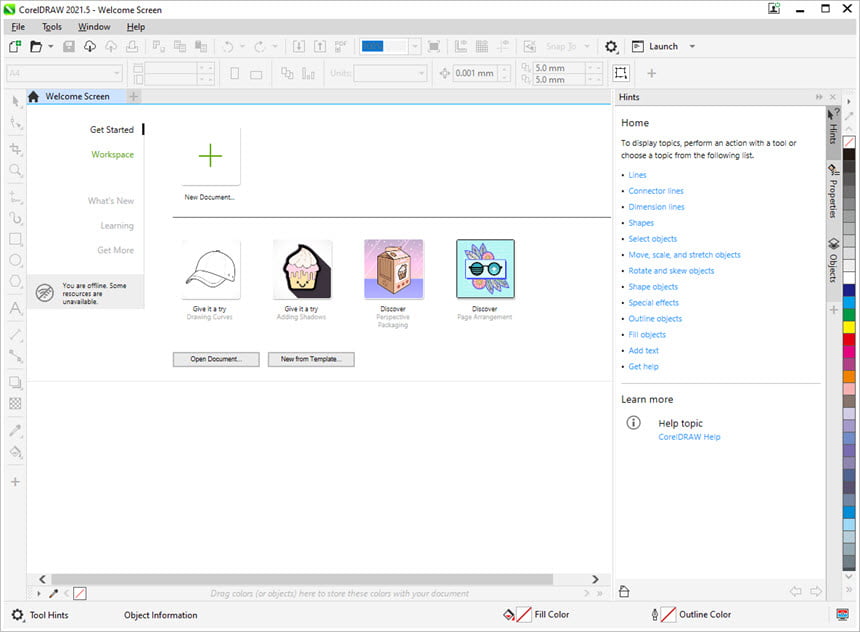Open the Tools menu
Image resolution: width=860 pixels, height=632 pixels.
click(x=52, y=27)
